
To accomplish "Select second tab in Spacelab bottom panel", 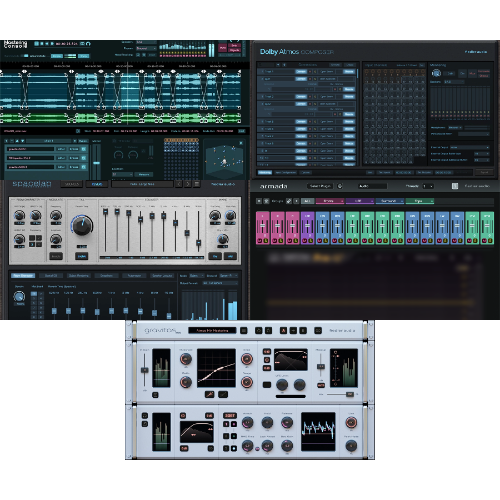I will (x=51, y=276).
